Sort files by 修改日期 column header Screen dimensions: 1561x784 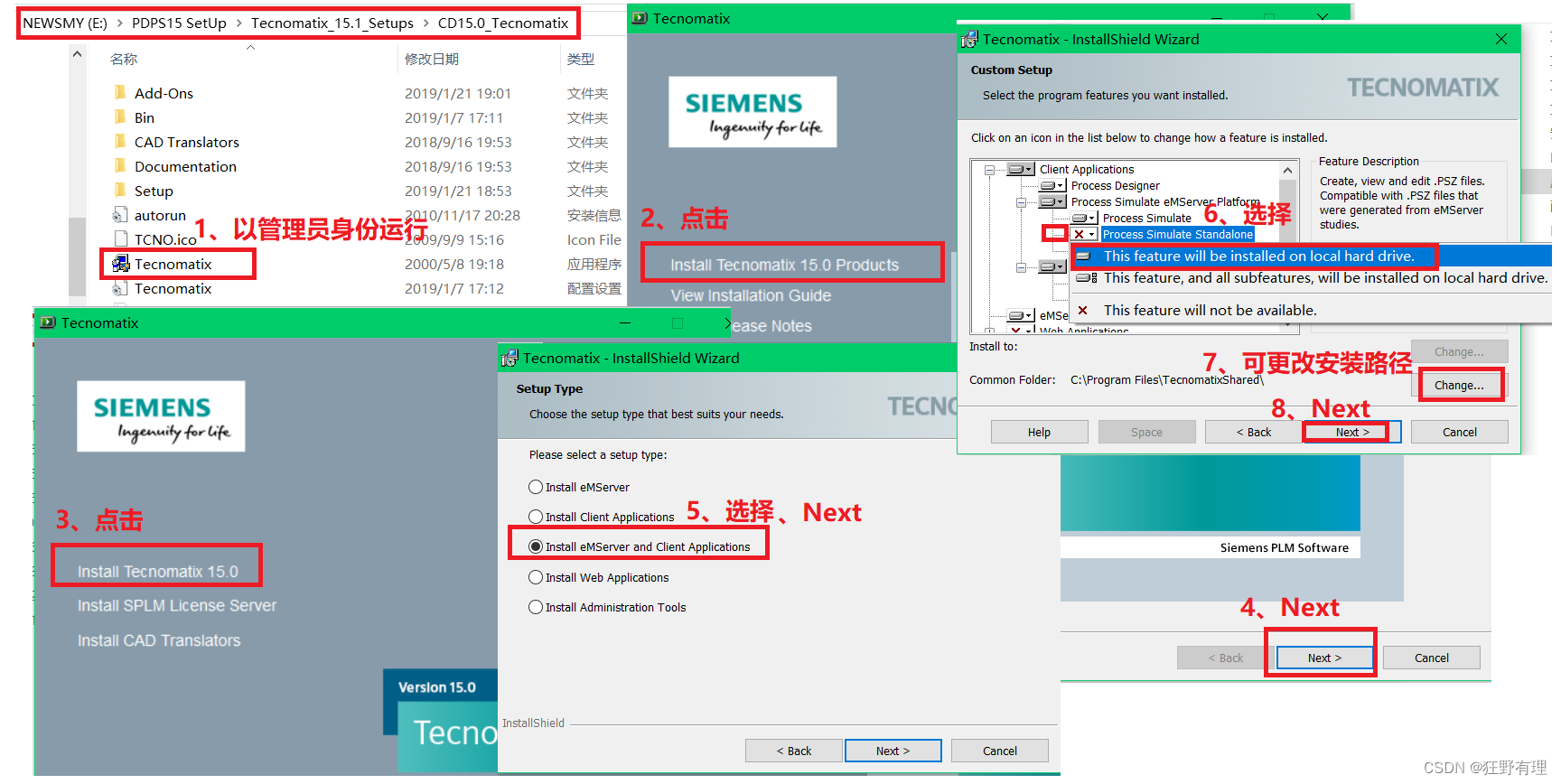pyautogui.click(x=432, y=60)
